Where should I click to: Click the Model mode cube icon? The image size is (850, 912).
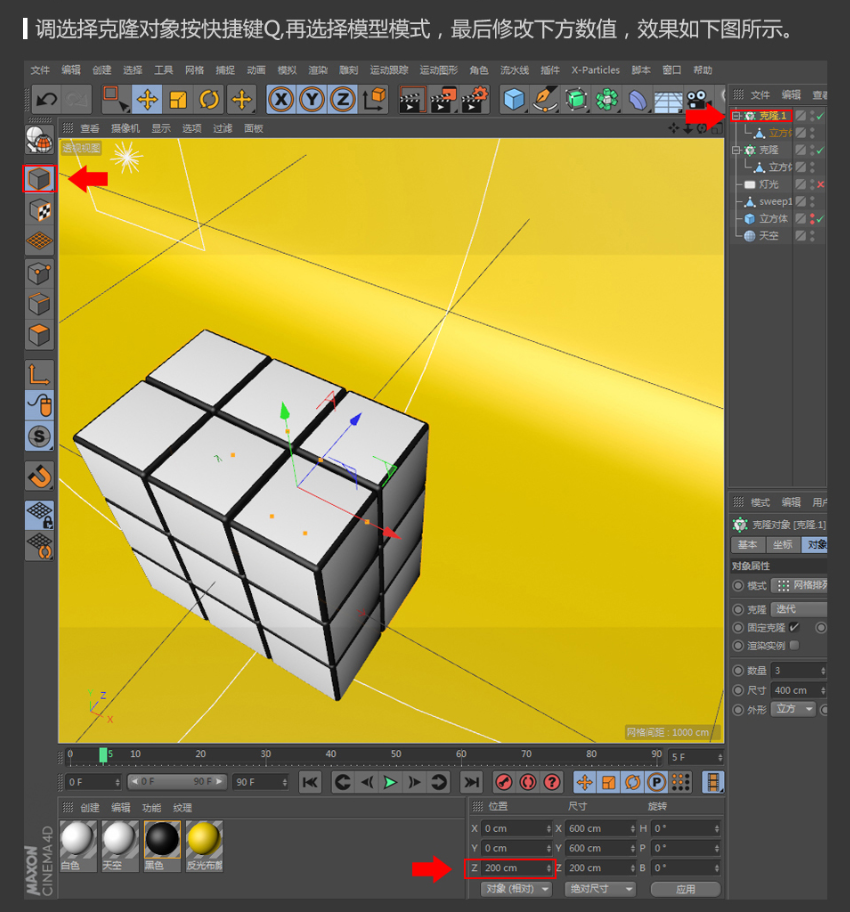[39, 179]
